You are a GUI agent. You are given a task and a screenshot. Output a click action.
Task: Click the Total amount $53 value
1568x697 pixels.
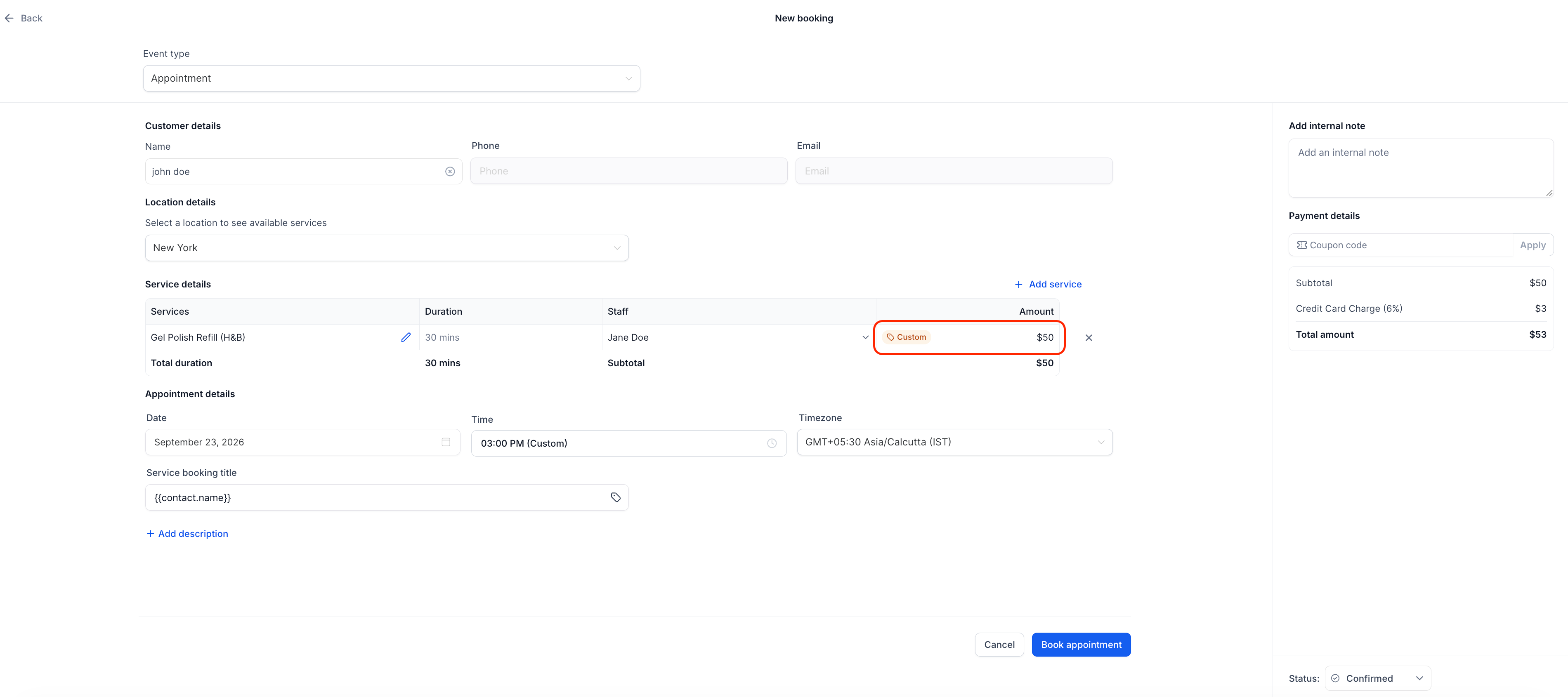click(x=1537, y=334)
